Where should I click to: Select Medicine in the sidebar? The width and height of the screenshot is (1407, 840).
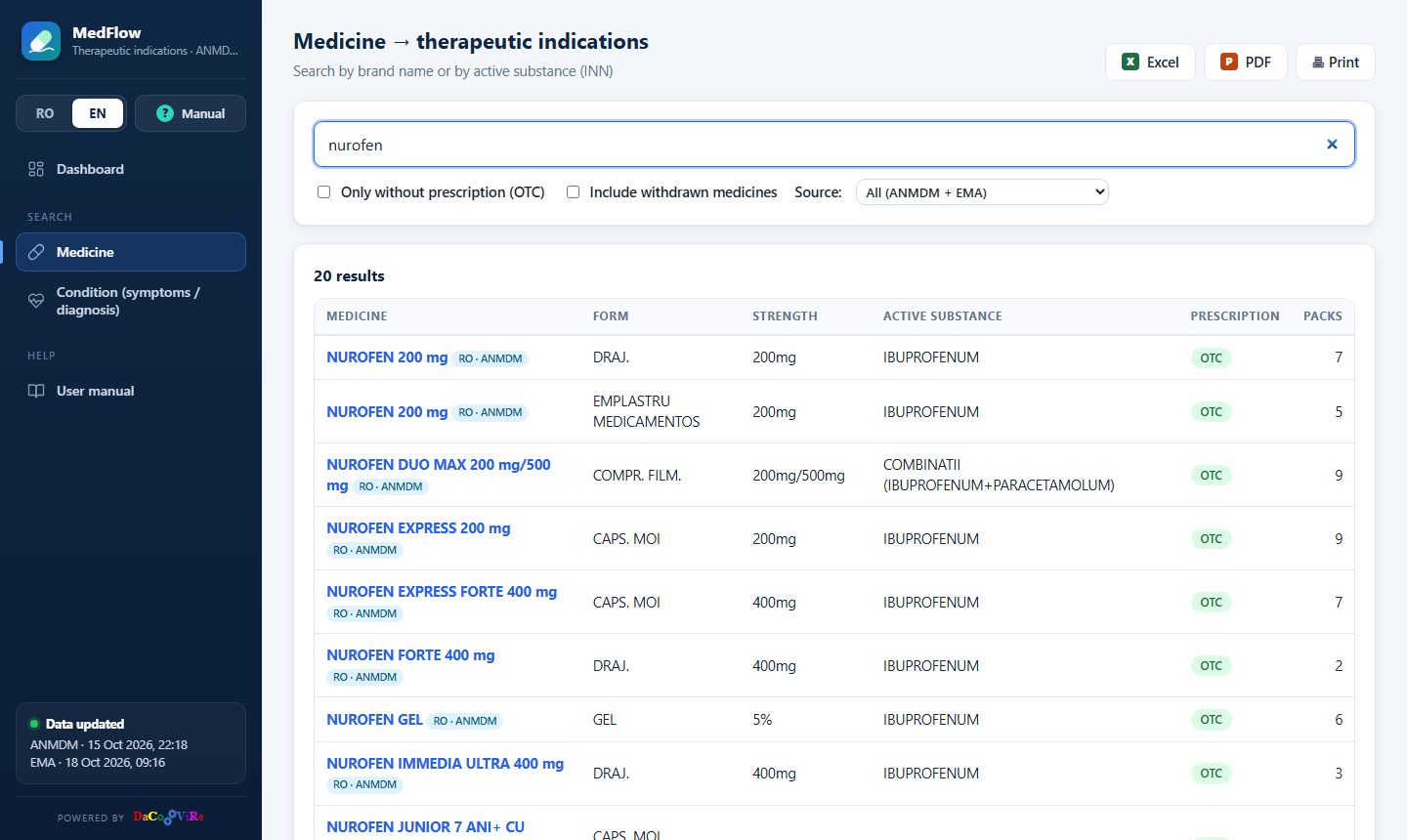131,252
